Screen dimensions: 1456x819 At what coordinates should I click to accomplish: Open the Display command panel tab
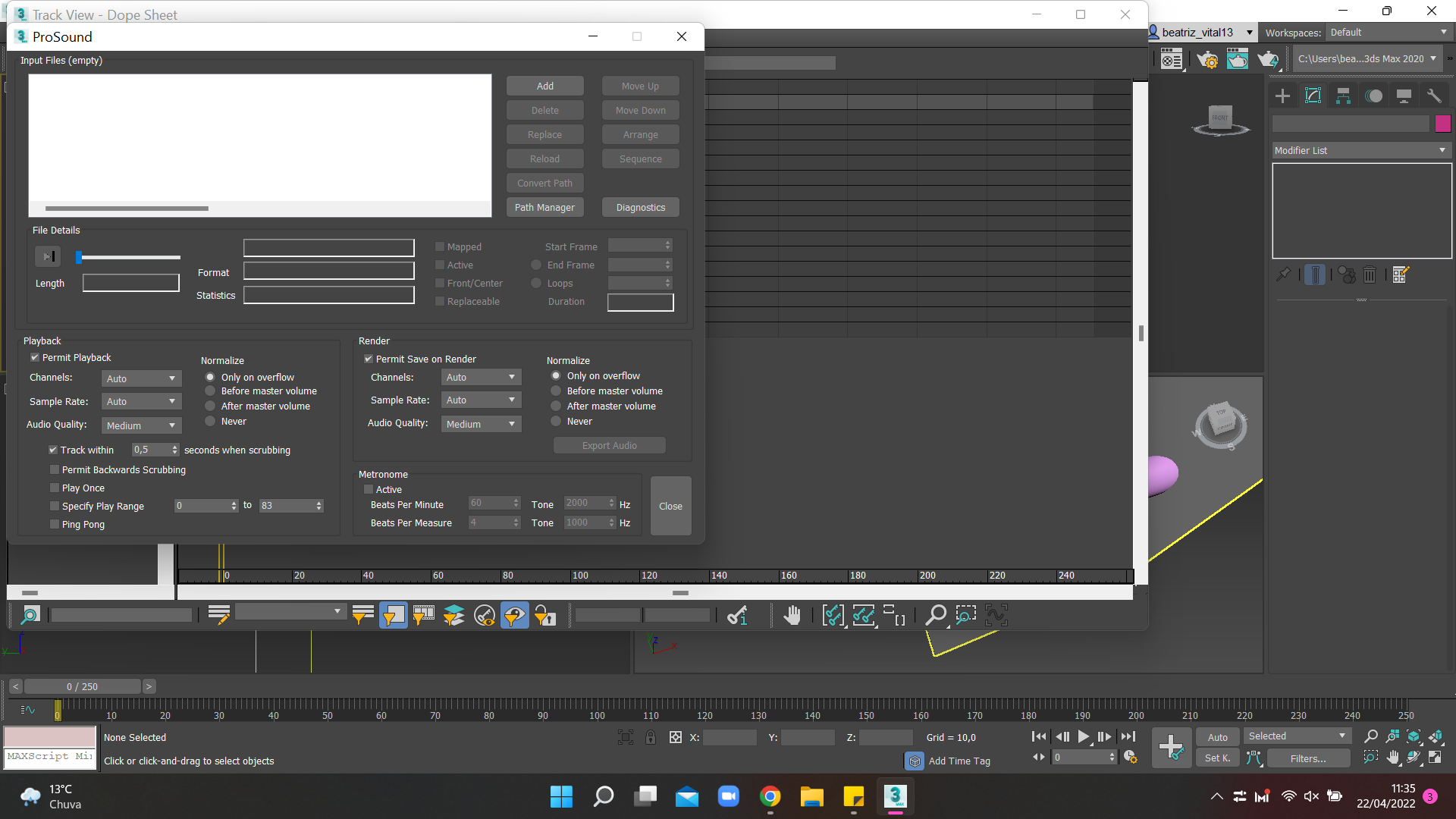[x=1404, y=96]
